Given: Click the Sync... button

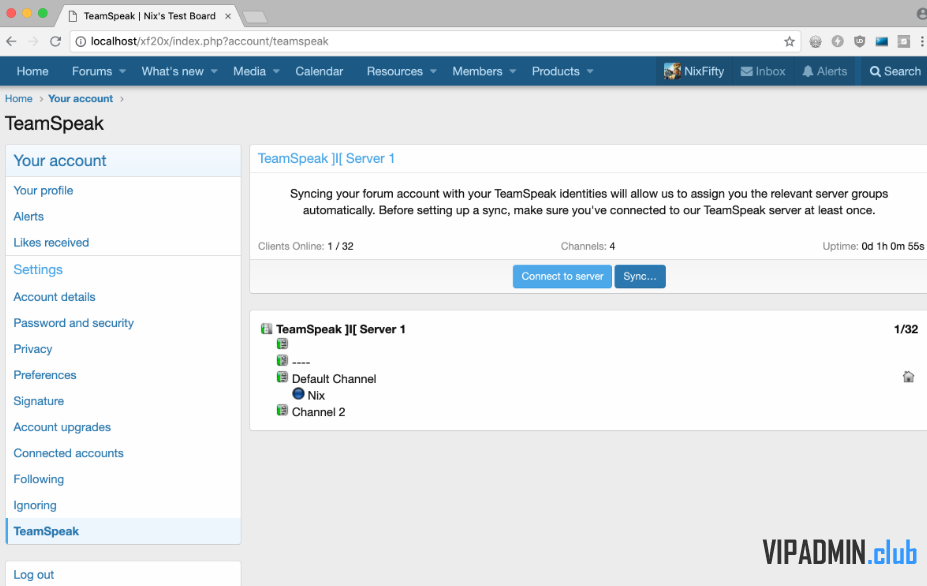Looking at the screenshot, I should tap(640, 277).
